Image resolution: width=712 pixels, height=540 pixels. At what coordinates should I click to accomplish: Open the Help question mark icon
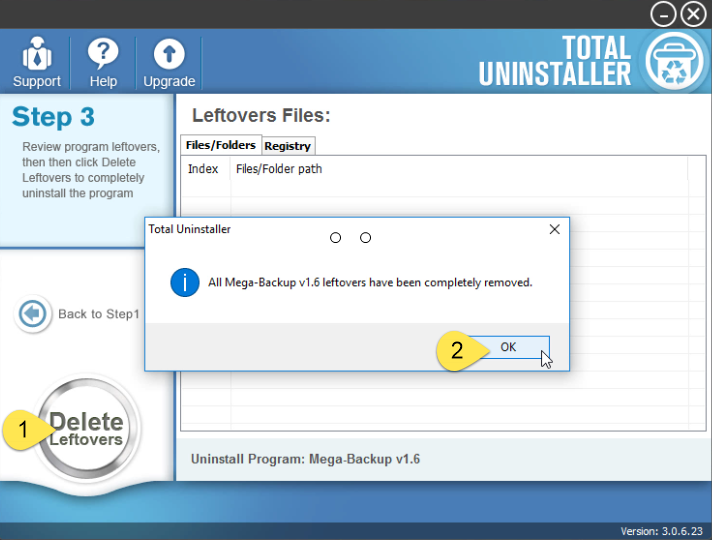pos(103,54)
